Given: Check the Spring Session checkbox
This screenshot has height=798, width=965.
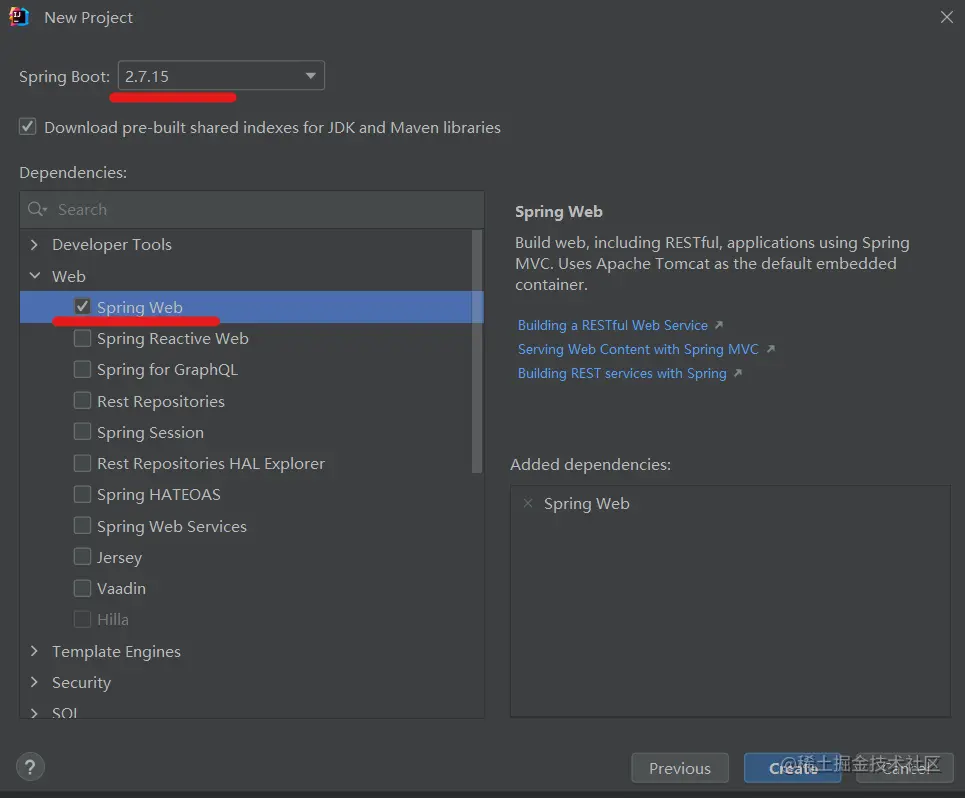Looking at the screenshot, I should [83, 432].
